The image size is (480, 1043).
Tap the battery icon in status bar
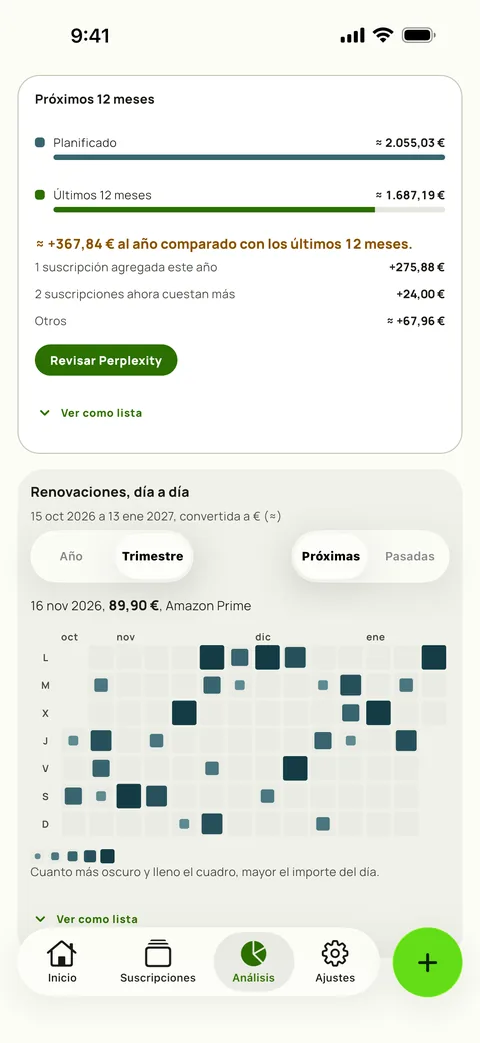pyautogui.click(x=419, y=35)
